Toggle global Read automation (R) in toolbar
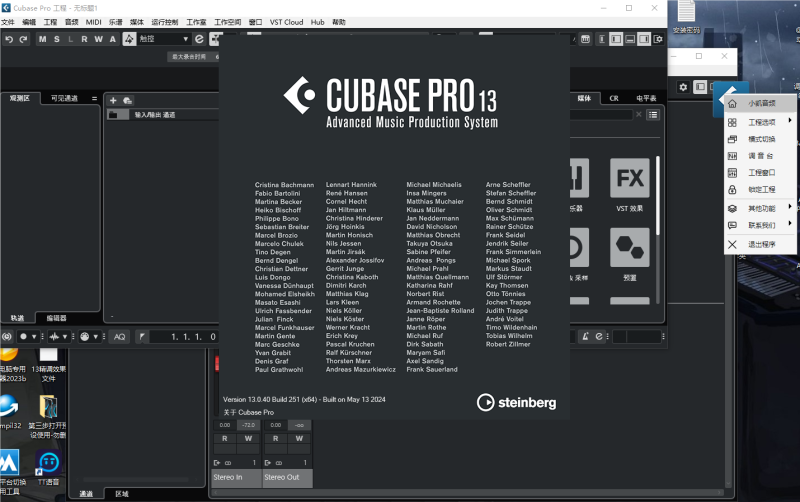 point(84,39)
